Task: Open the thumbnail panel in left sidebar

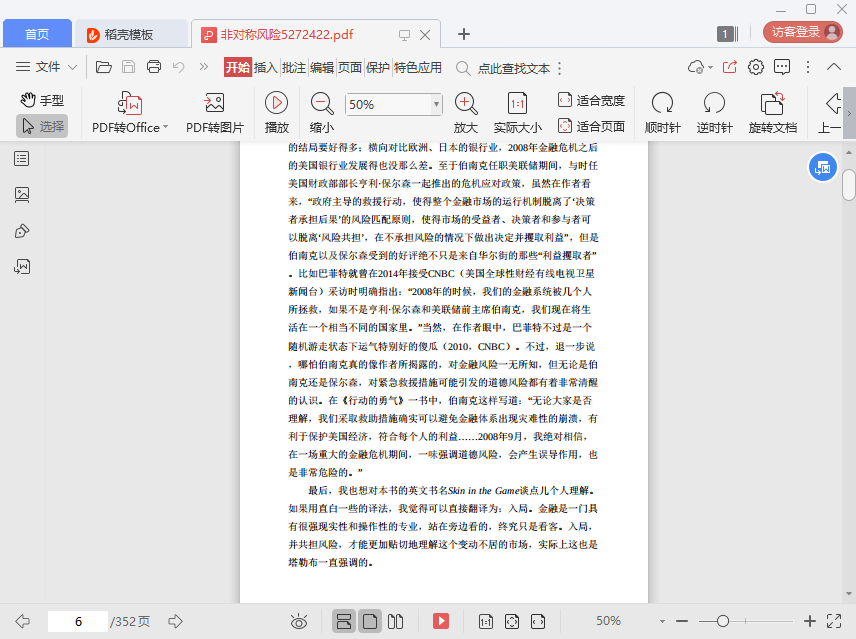Action: point(22,194)
